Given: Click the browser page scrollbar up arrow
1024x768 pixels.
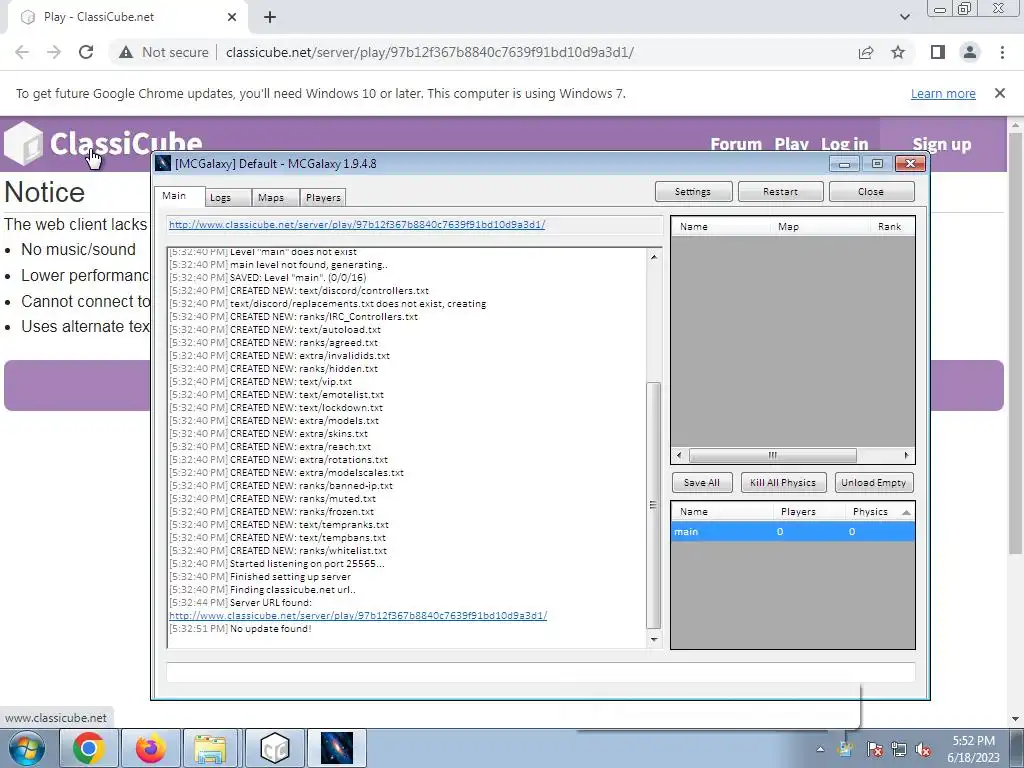Looking at the screenshot, I should (1017, 125).
